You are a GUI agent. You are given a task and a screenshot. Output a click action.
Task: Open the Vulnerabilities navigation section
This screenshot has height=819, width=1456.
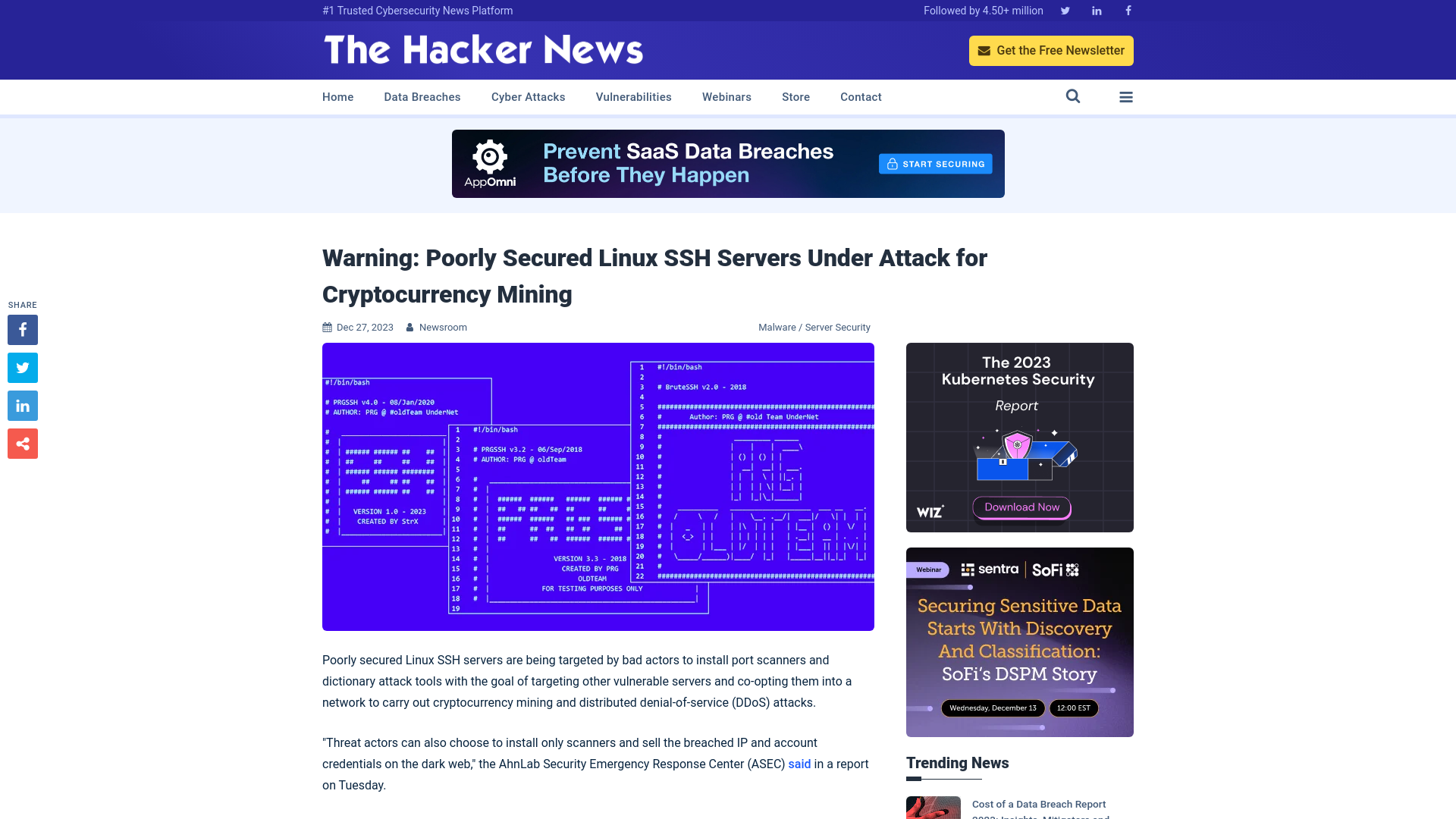click(633, 97)
